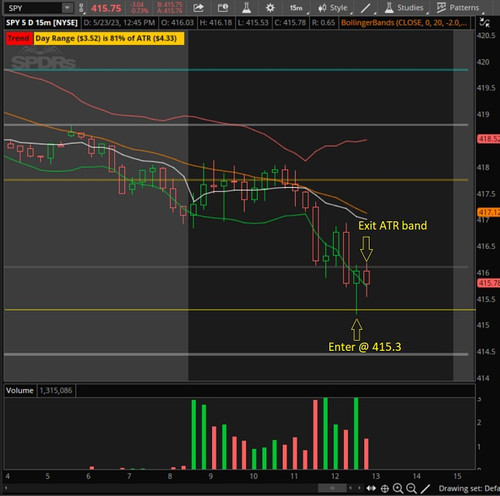Open the Style menu
The width and height of the screenshot is (500, 496).
[x=332, y=8]
